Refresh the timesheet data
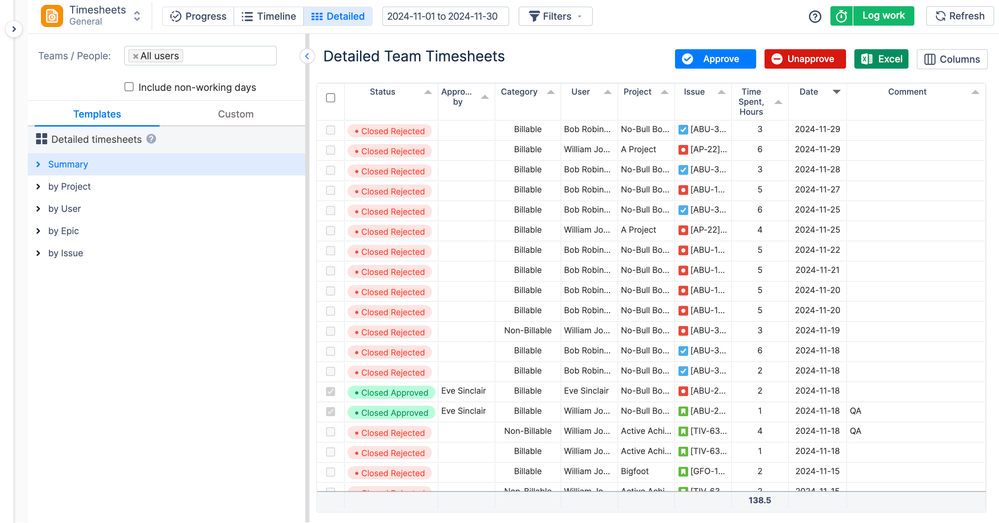Viewport: 999px width, 523px height. [x=959, y=17]
